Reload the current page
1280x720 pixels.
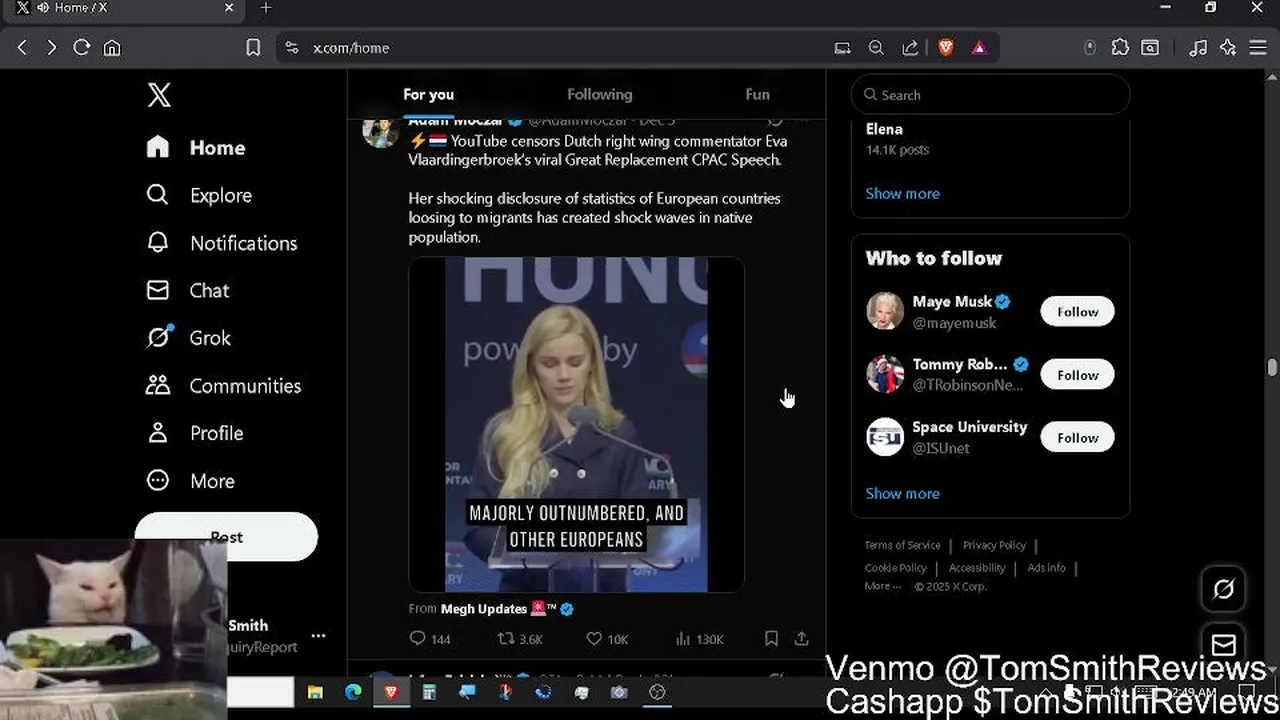coord(82,47)
